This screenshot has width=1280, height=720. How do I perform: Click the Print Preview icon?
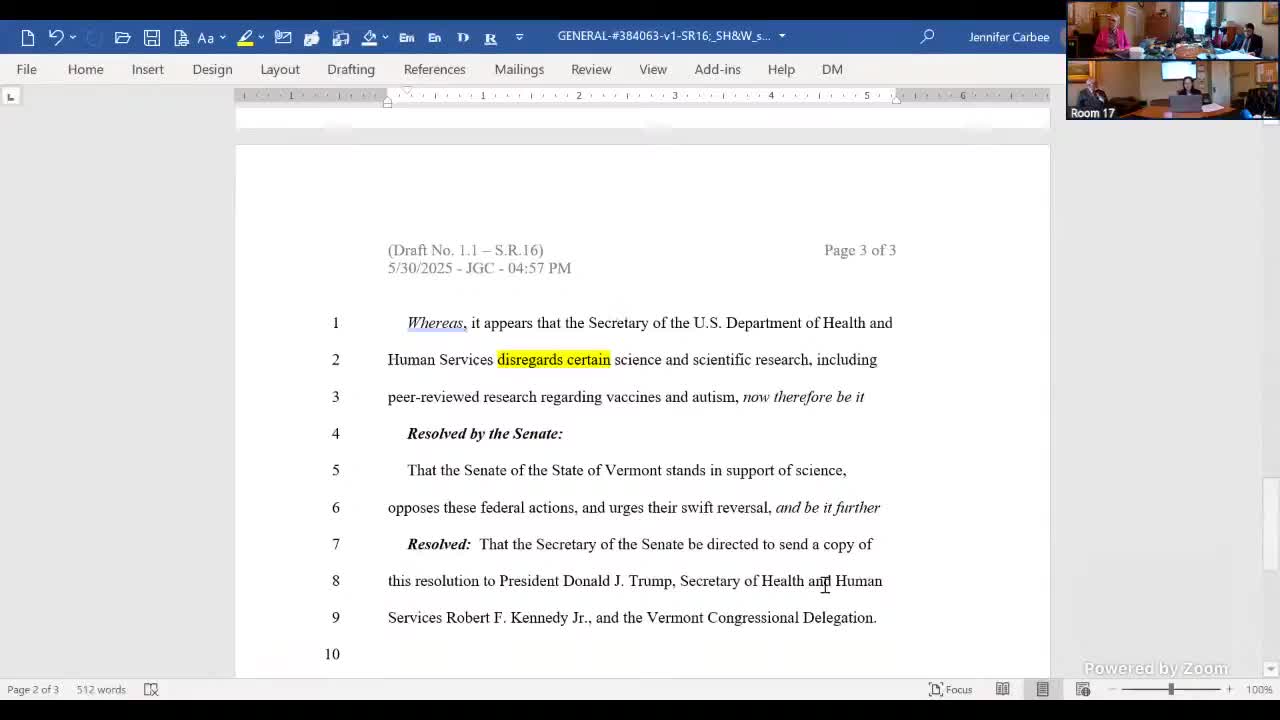tap(181, 37)
